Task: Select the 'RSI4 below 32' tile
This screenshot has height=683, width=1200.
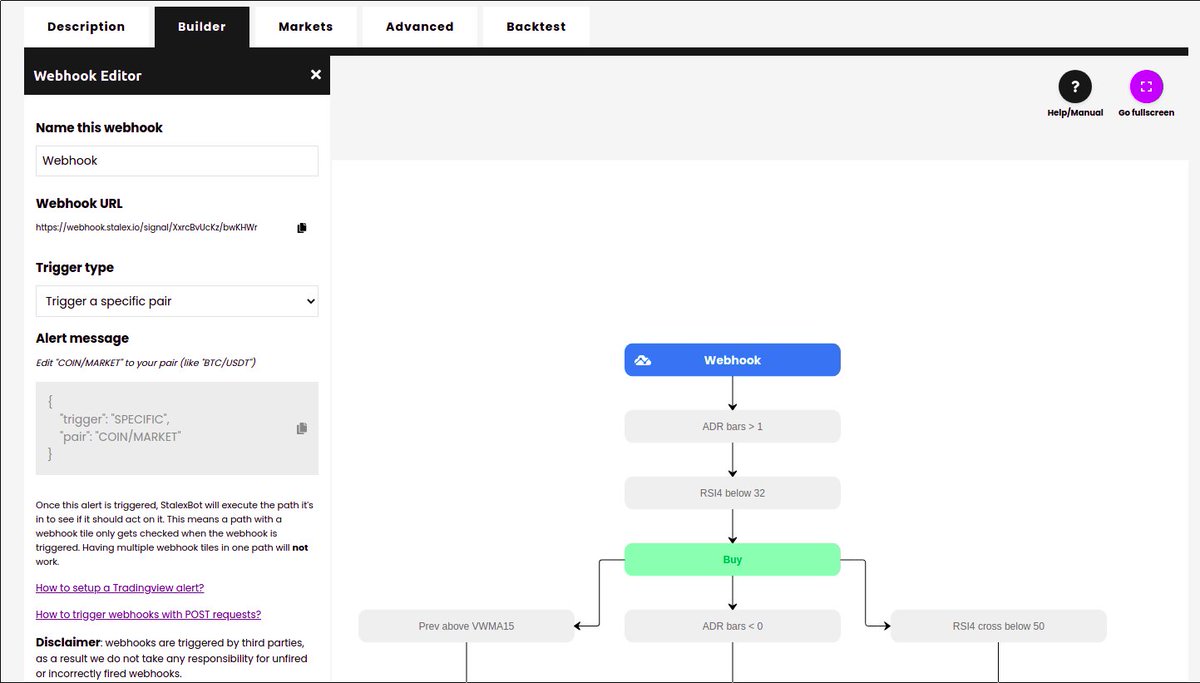Action: pos(732,493)
